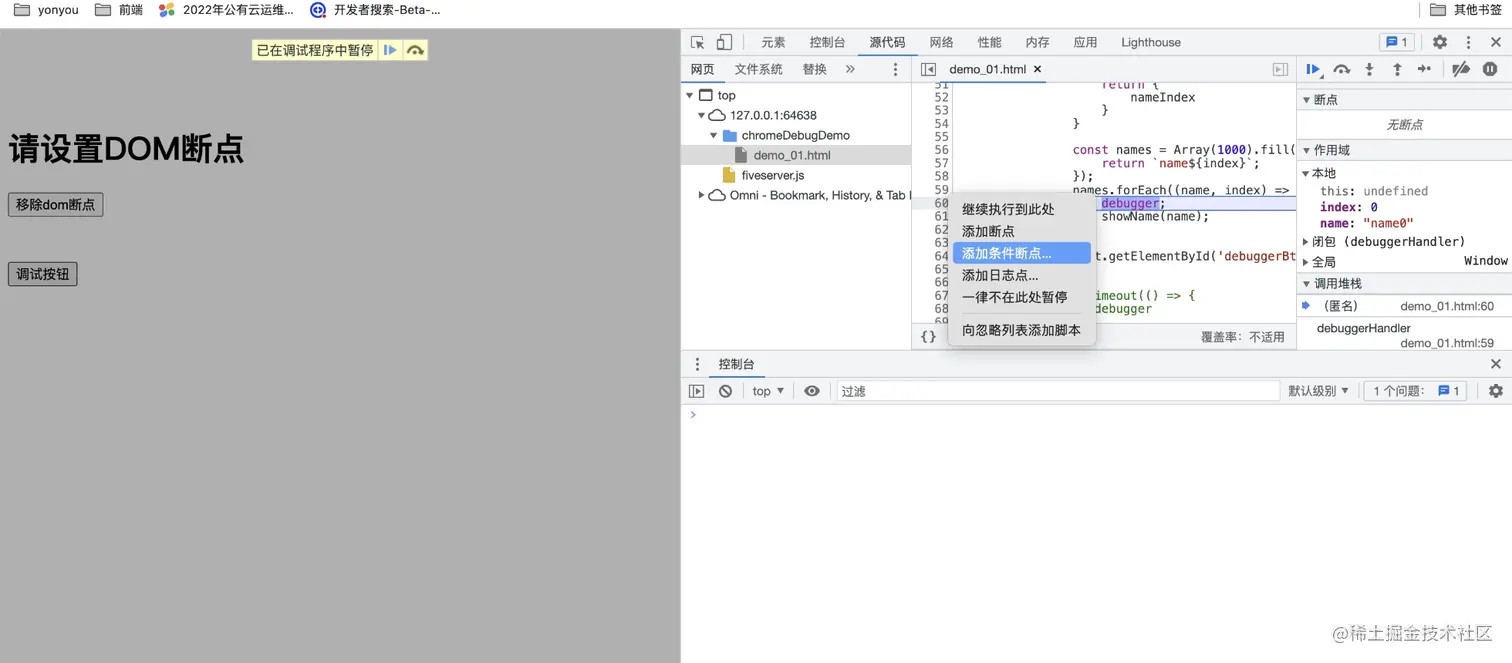Screen dimensions: 1512x663
Task: Click the console 过滤 filter field
Action: [x=1058, y=391]
